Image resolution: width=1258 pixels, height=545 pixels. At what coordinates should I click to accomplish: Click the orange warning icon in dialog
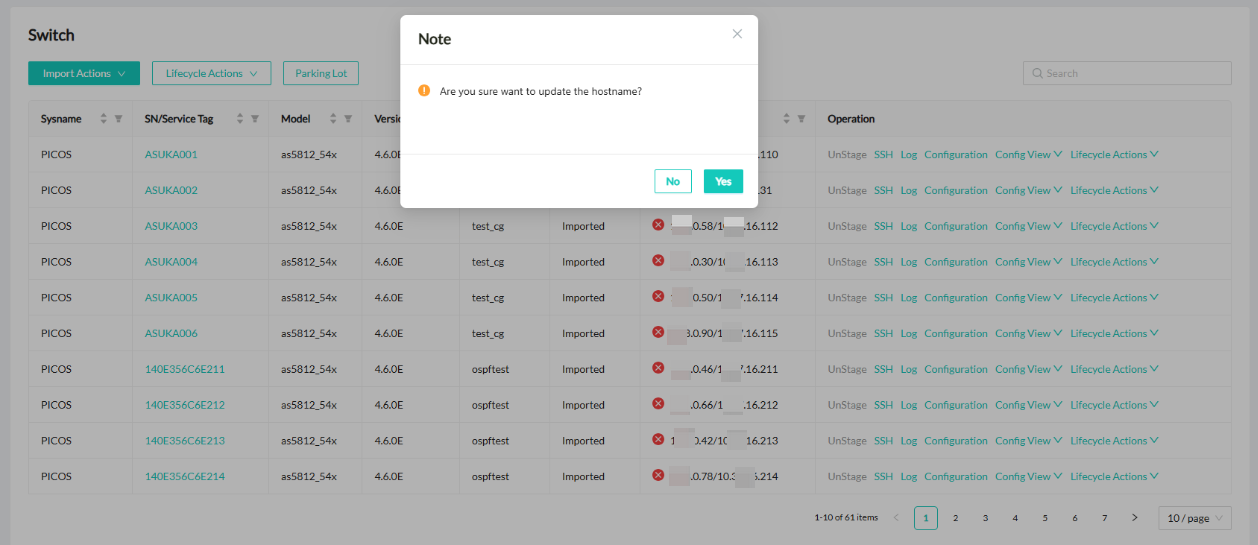(x=424, y=91)
